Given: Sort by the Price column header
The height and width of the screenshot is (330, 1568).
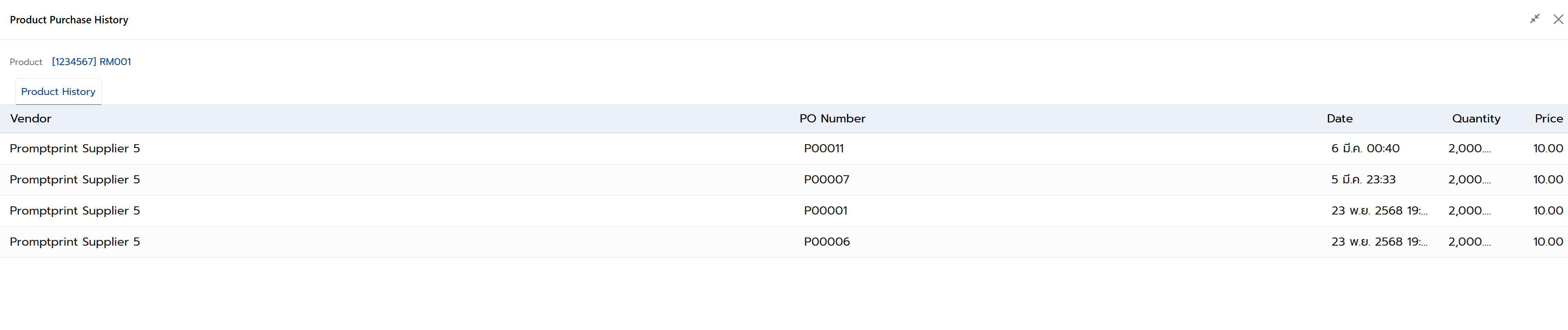Looking at the screenshot, I should click(1548, 118).
